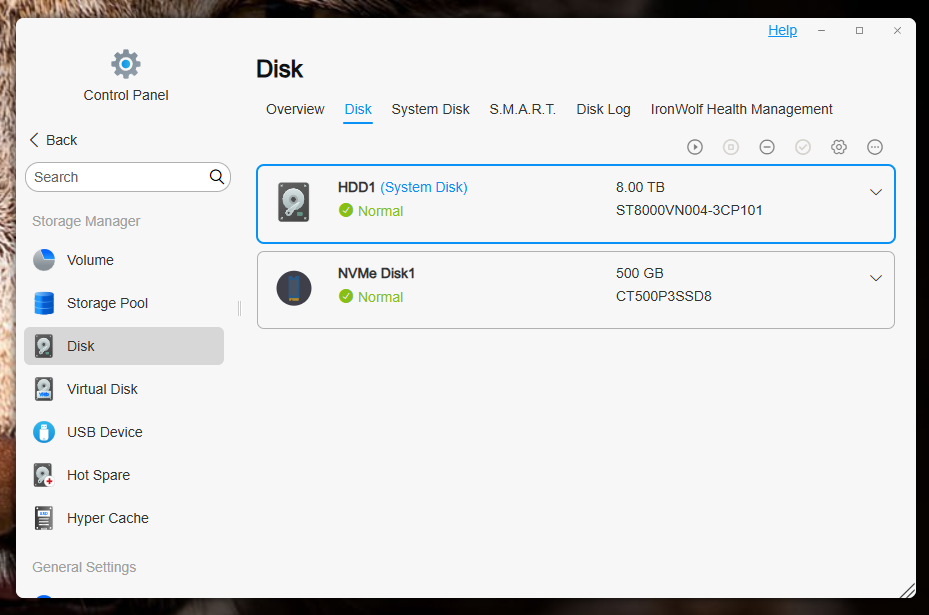Click the Hyper Cache icon
This screenshot has height=615, width=929.
coord(44,518)
